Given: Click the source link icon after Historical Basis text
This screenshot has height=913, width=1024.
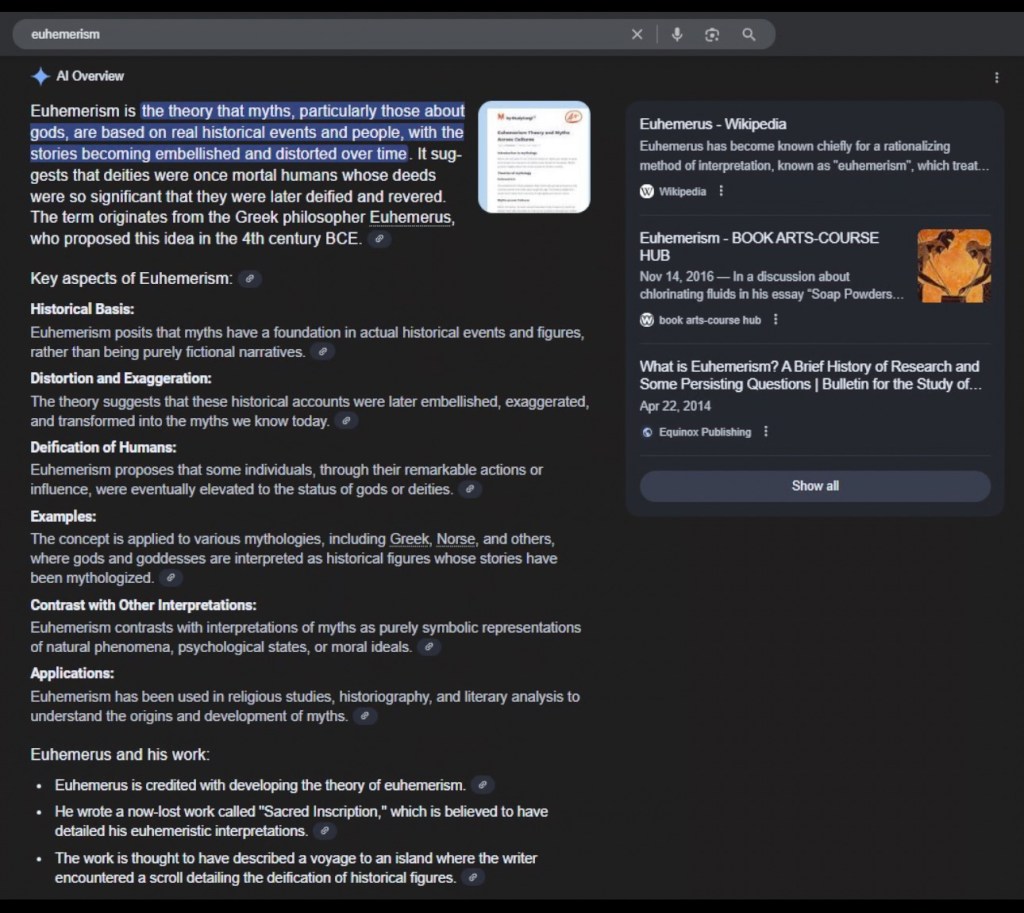Looking at the screenshot, I should point(321,352).
